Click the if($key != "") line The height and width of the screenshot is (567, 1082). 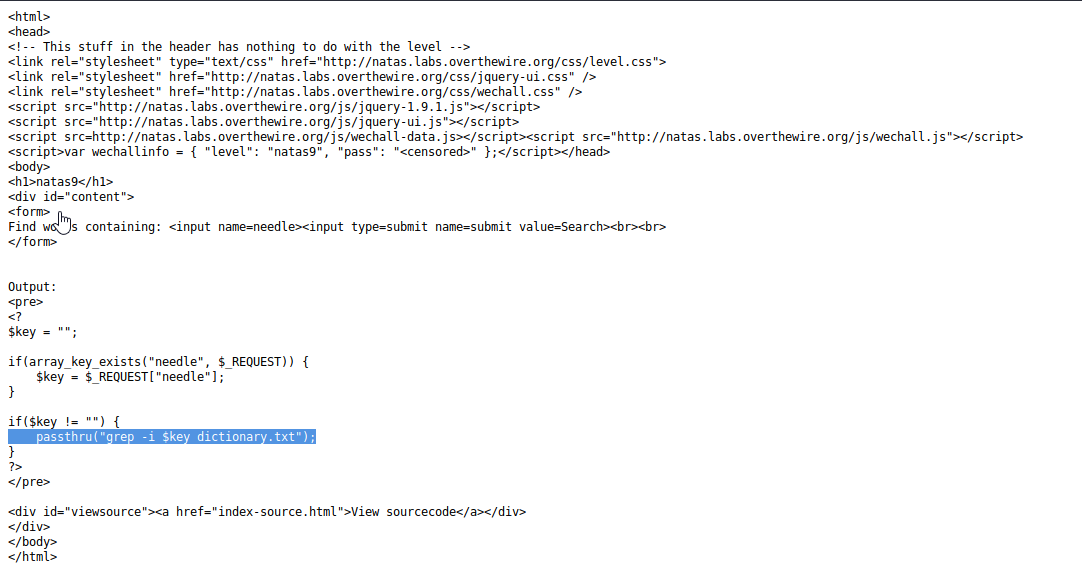pos(64,421)
